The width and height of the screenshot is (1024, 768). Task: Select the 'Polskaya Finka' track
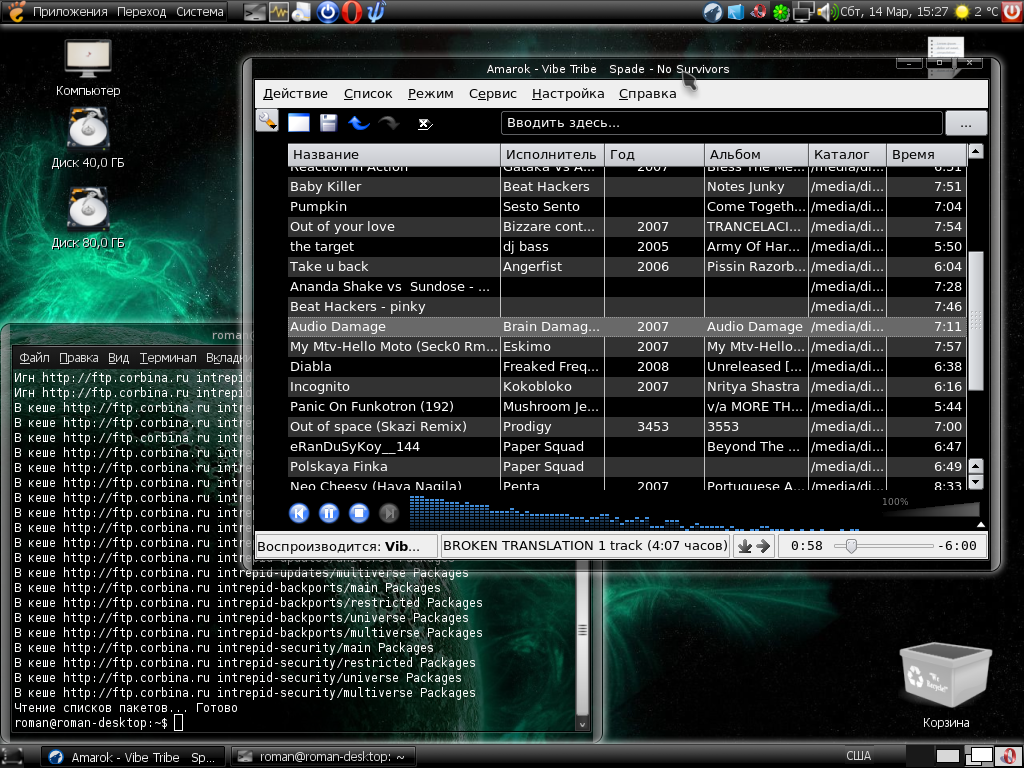click(627, 467)
